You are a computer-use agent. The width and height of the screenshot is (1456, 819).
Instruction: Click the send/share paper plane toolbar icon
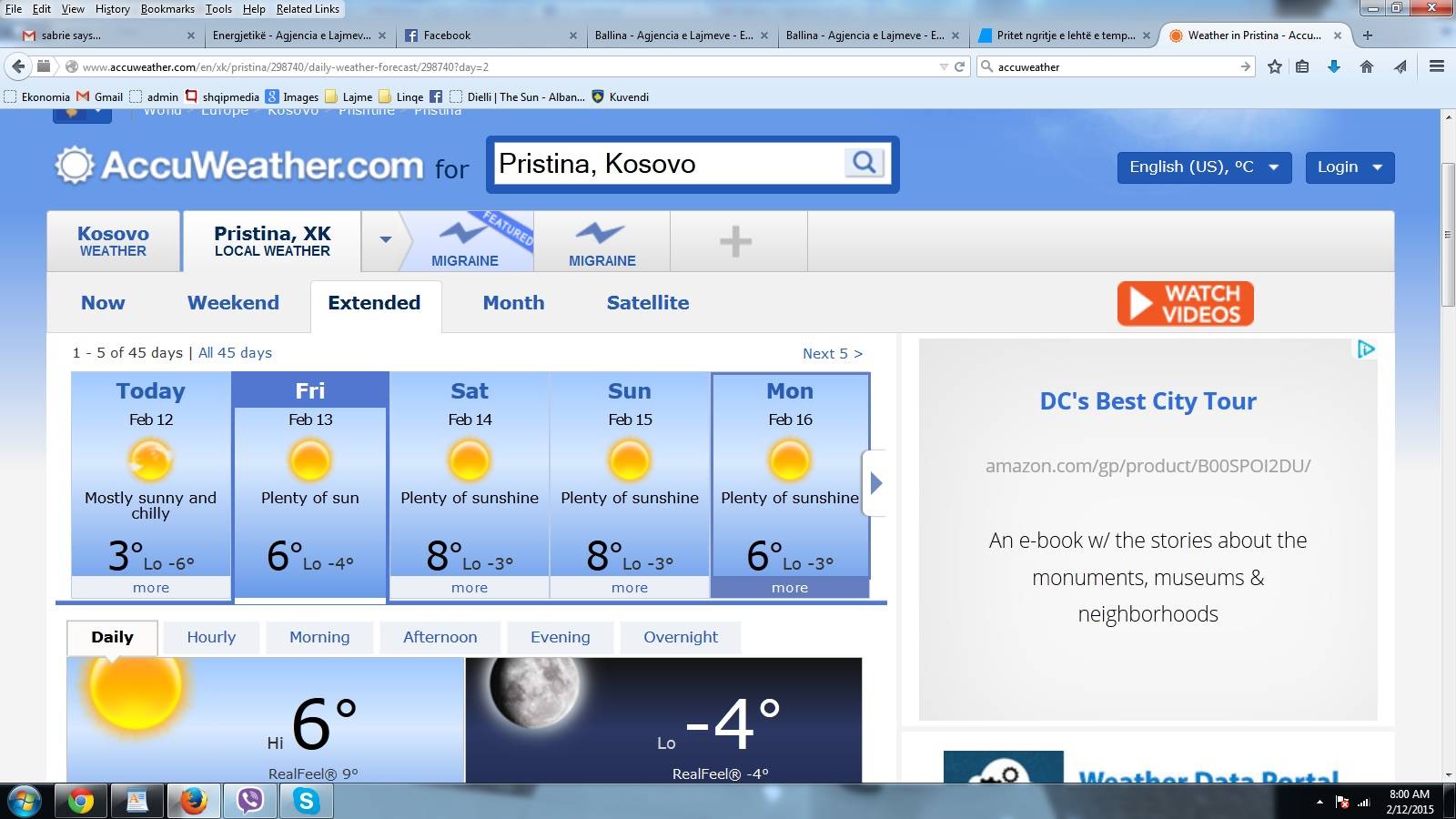pyautogui.click(x=1400, y=66)
